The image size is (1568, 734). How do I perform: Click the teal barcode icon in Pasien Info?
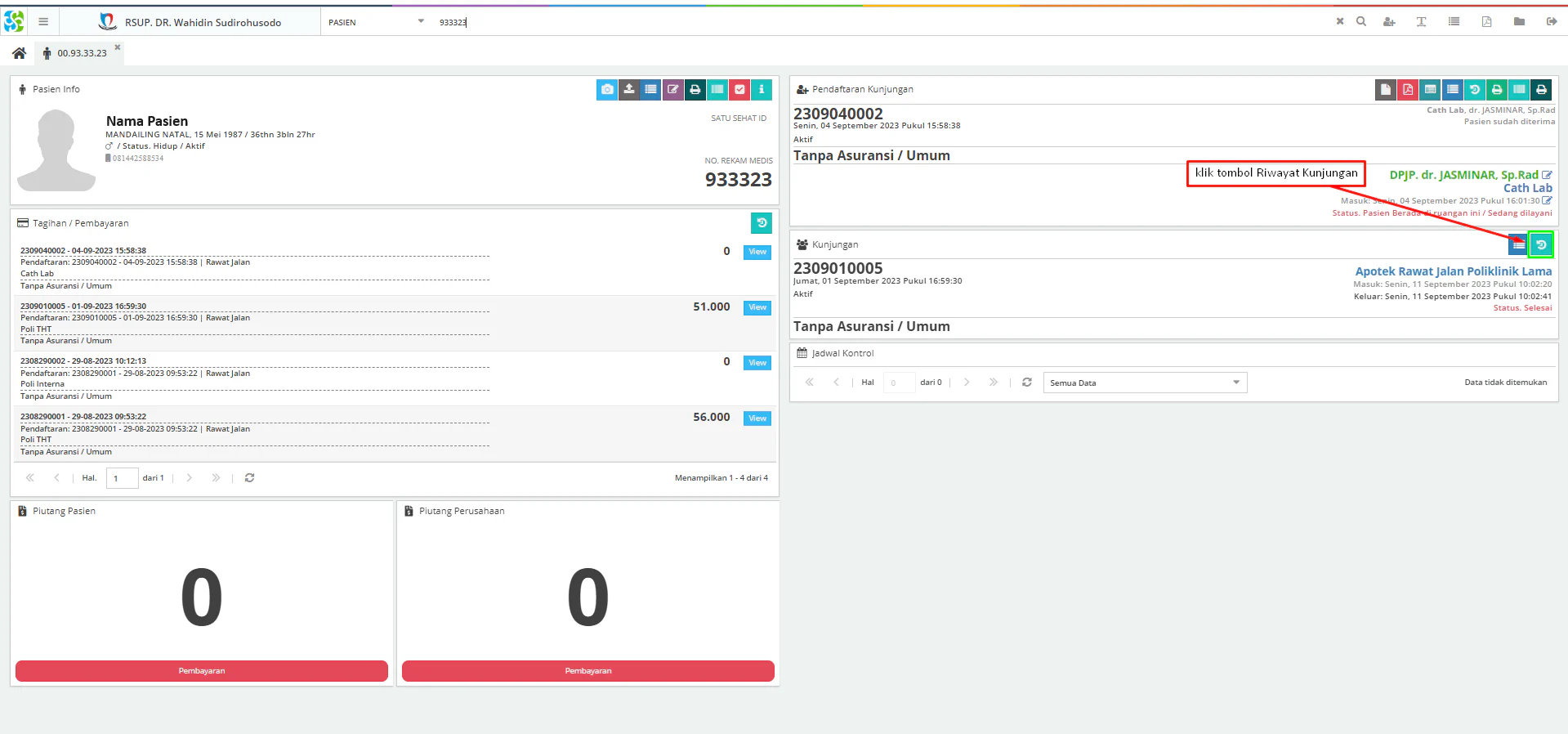point(717,89)
